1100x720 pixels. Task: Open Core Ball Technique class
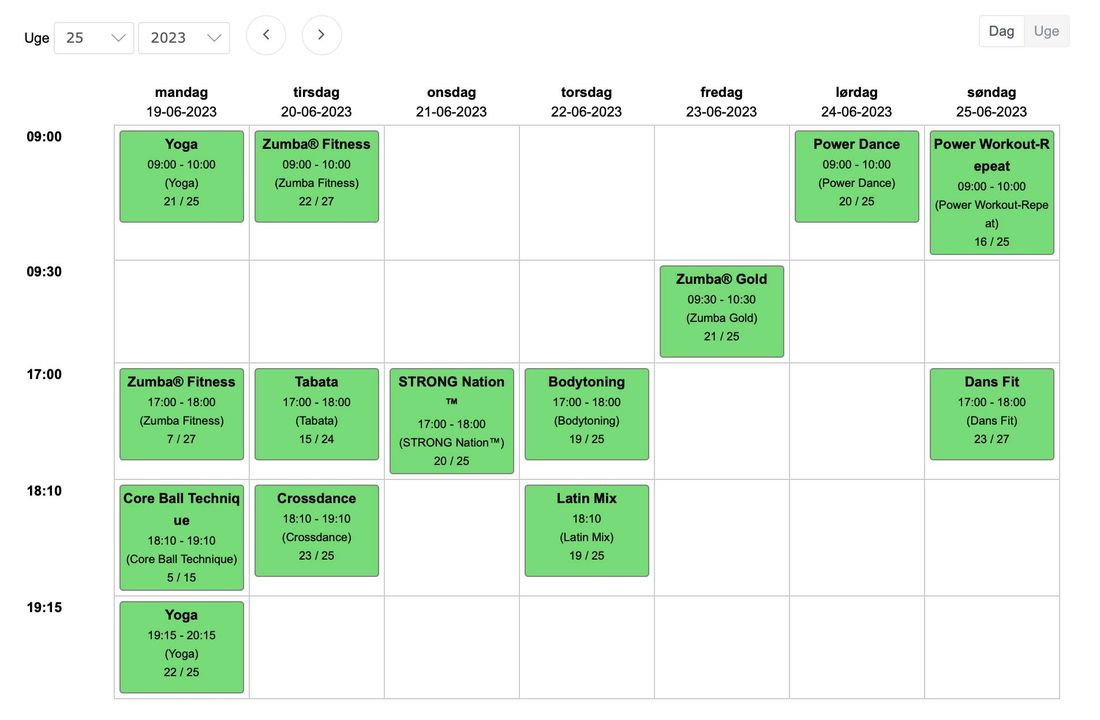182,538
